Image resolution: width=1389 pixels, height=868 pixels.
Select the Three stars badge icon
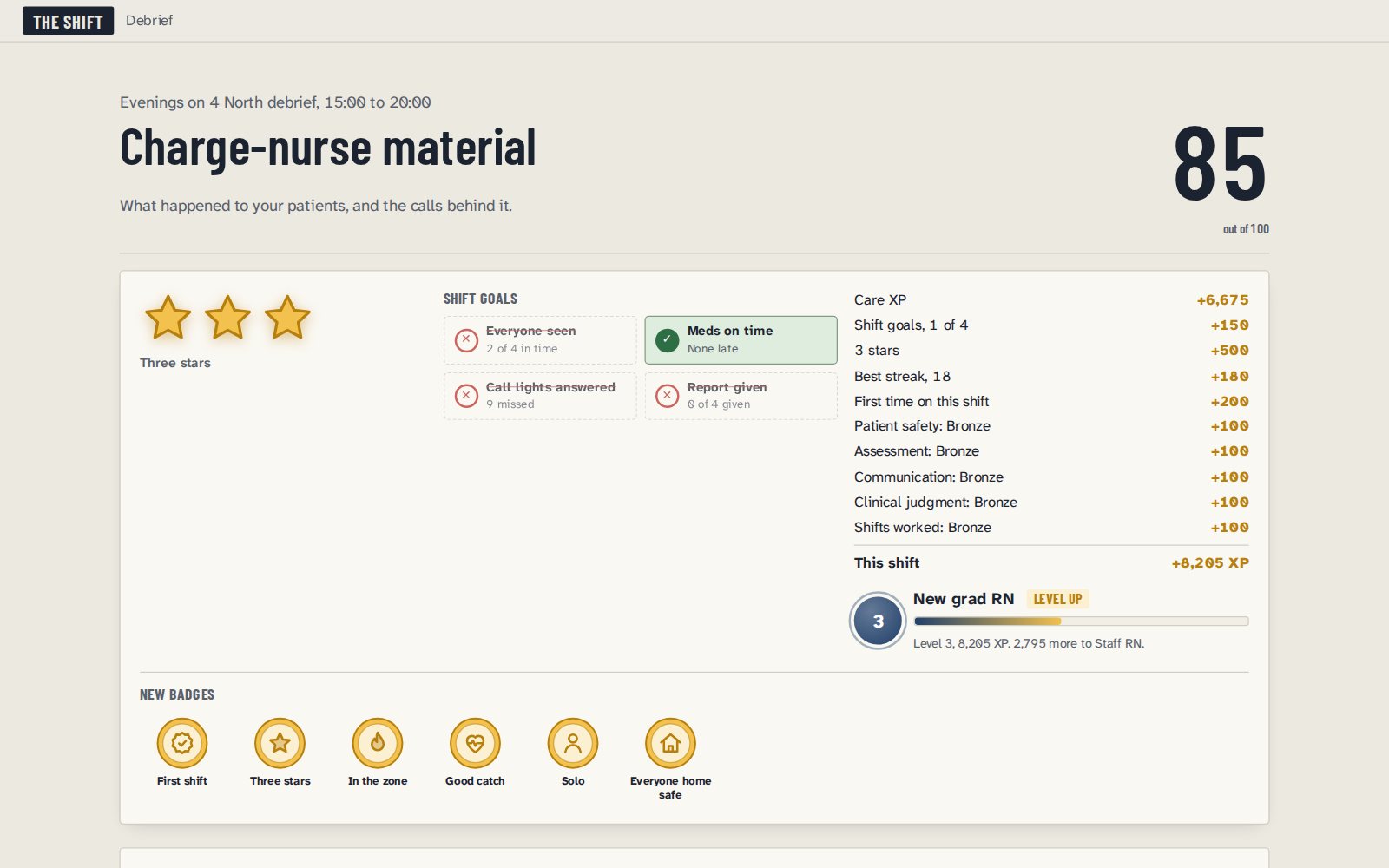[x=280, y=743]
